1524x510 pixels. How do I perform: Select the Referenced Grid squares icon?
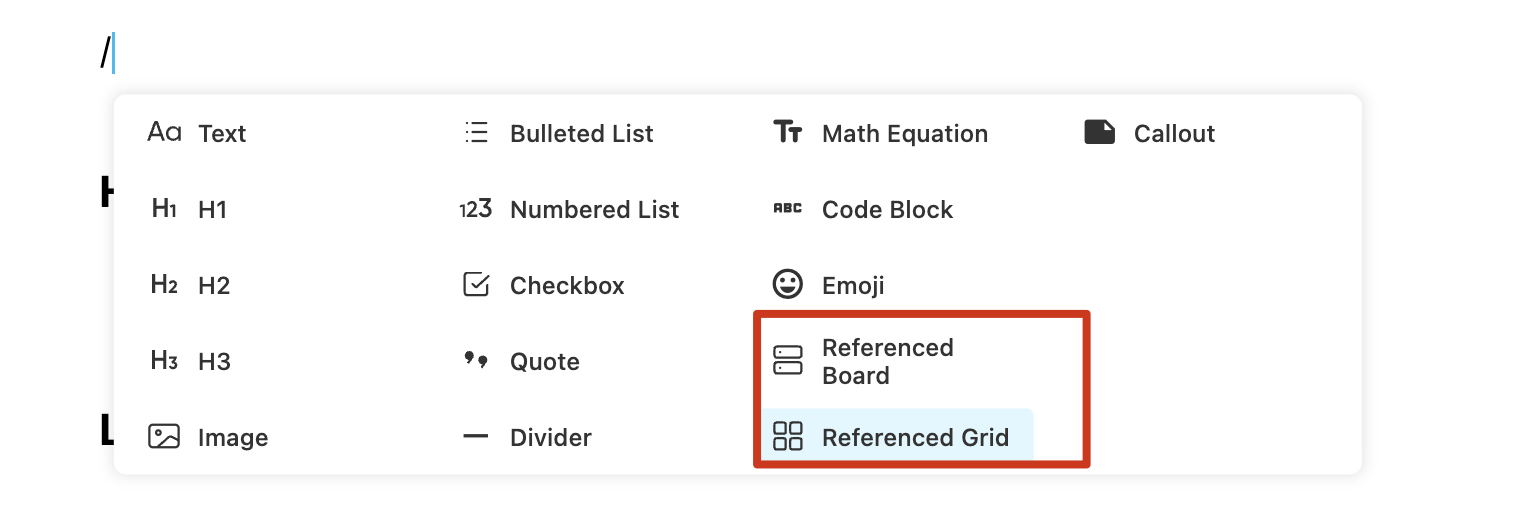788,436
